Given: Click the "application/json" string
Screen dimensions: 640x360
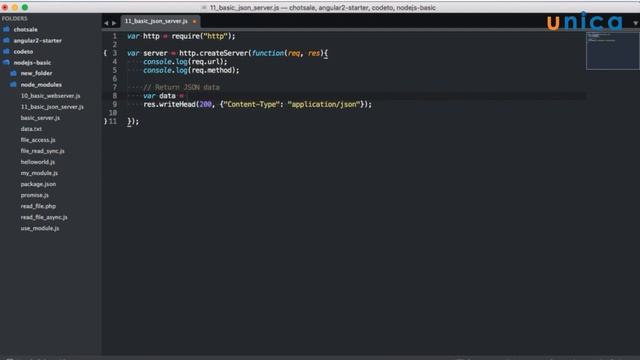Looking at the screenshot, I should (x=324, y=104).
